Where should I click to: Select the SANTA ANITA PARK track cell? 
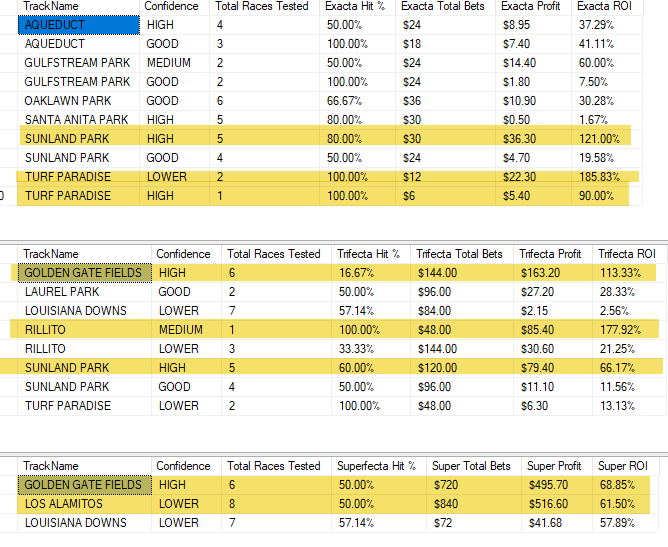79,120
